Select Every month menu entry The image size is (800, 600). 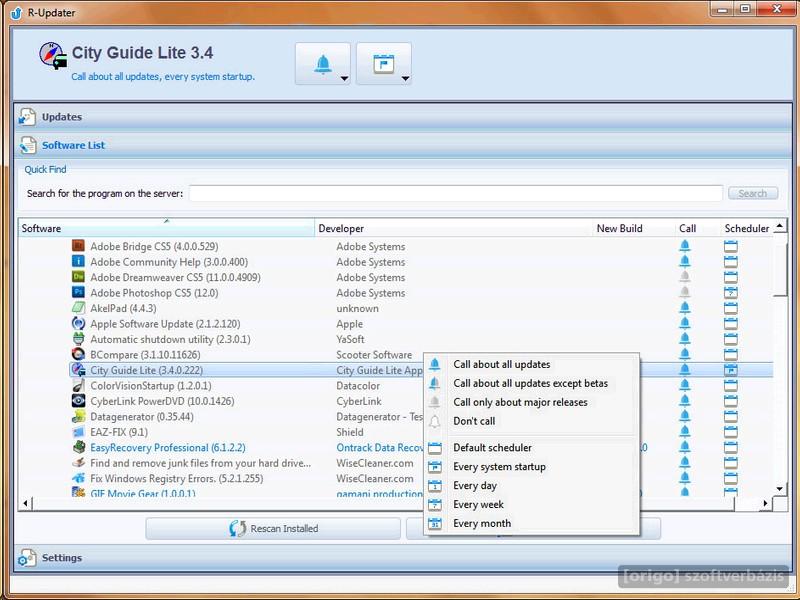(x=531, y=523)
